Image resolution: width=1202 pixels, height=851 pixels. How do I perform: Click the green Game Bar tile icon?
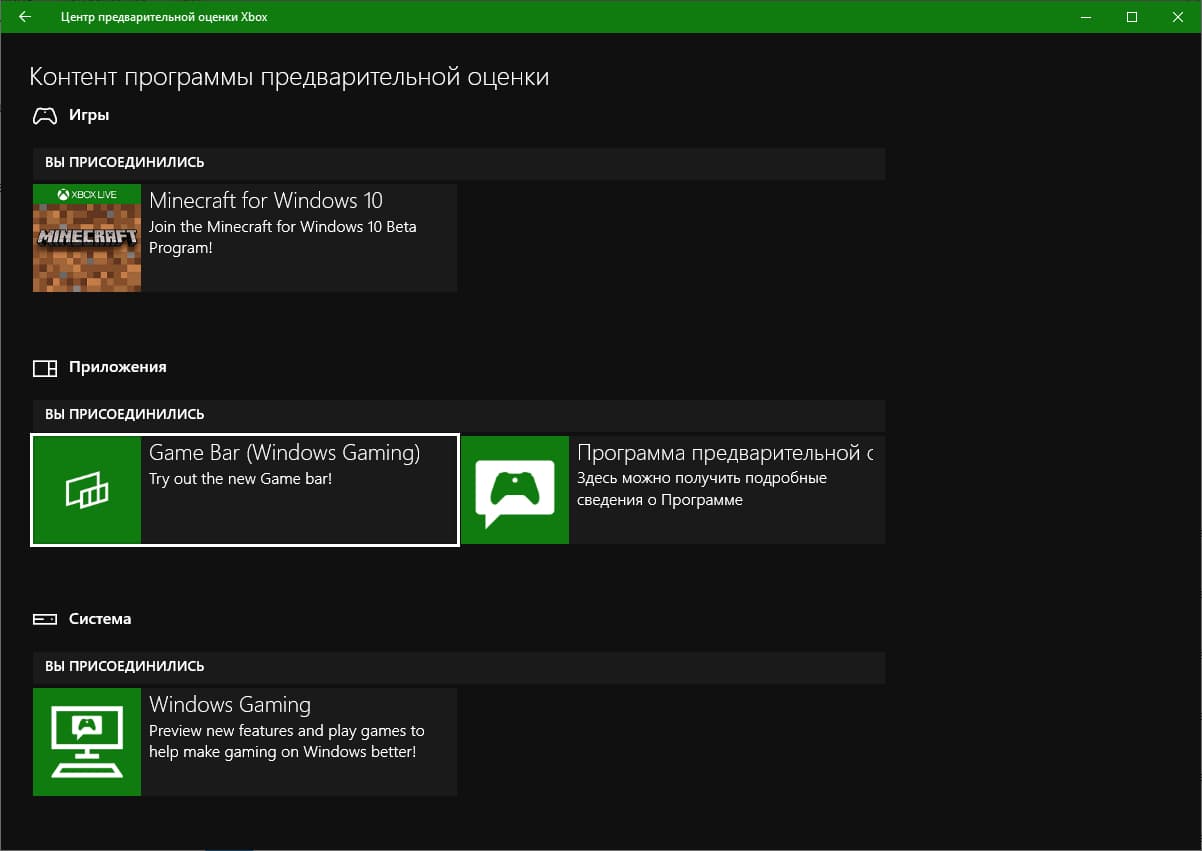coord(86,490)
